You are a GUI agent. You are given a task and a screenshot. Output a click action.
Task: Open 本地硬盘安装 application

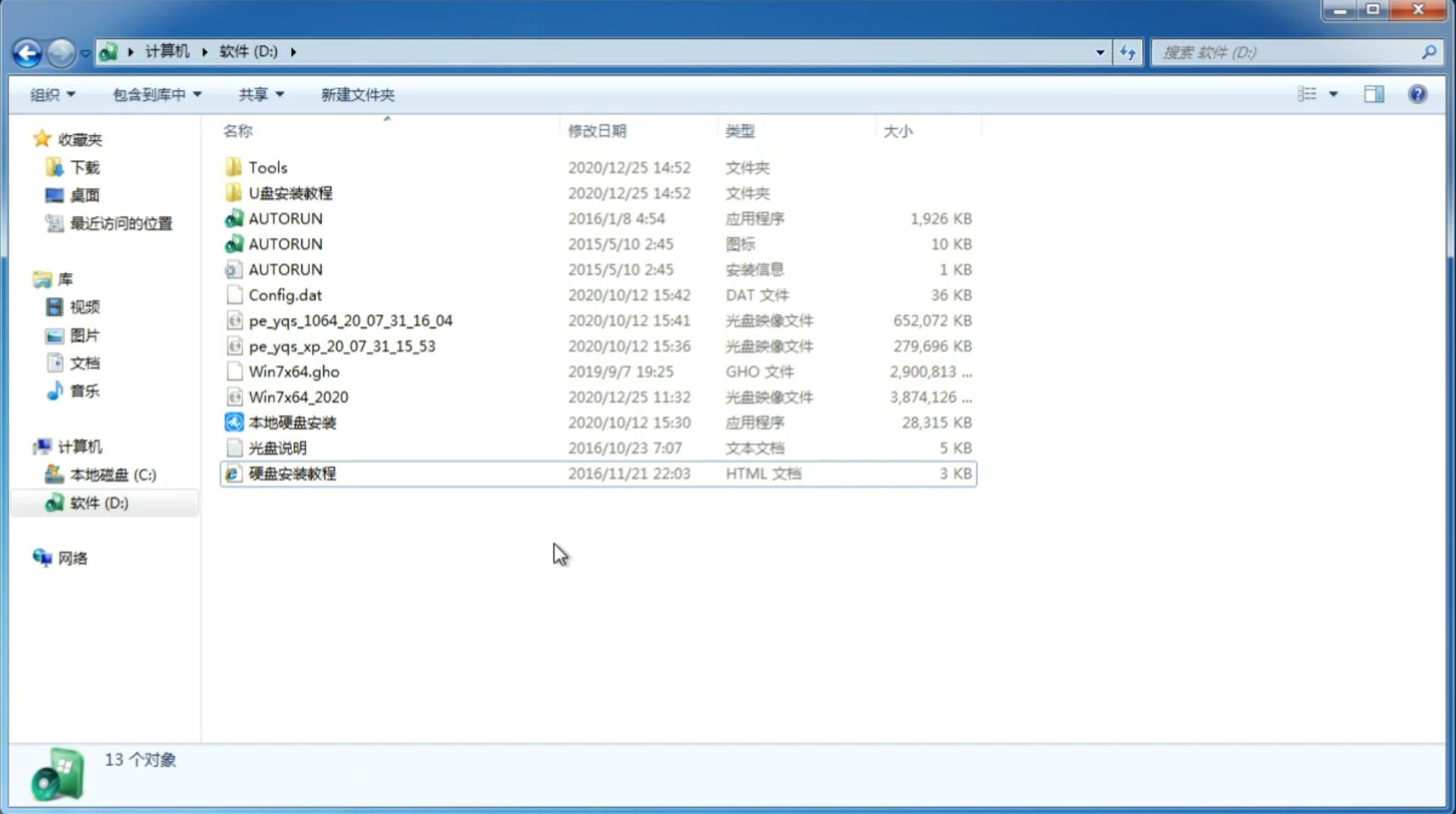coord(292,422)
